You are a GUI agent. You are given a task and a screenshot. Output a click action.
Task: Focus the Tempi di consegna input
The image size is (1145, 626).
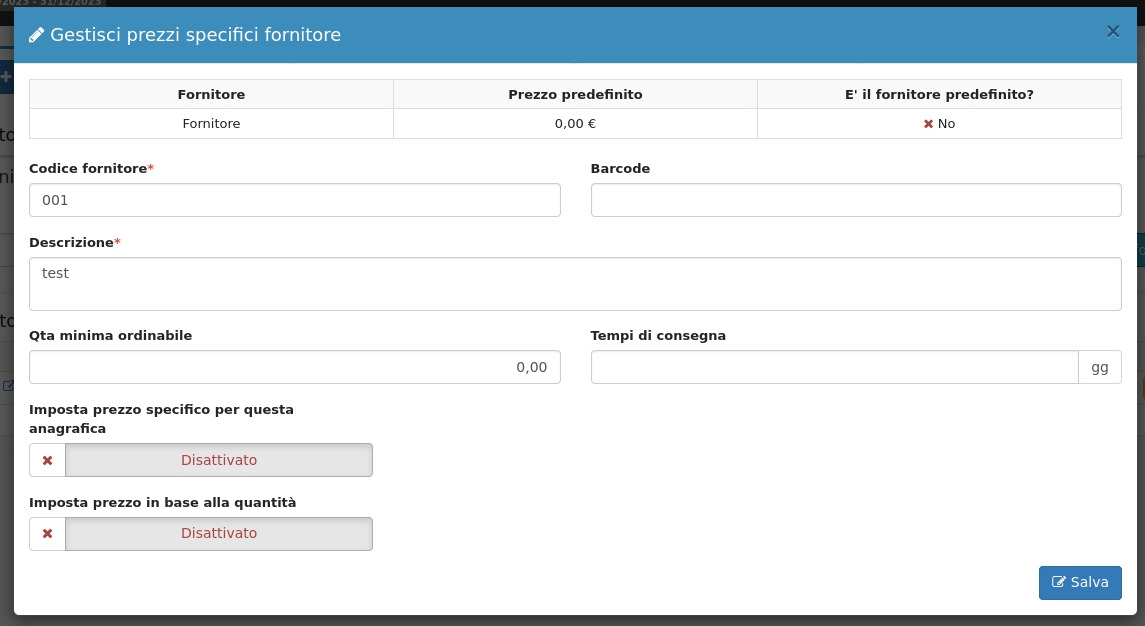[834, 367]
